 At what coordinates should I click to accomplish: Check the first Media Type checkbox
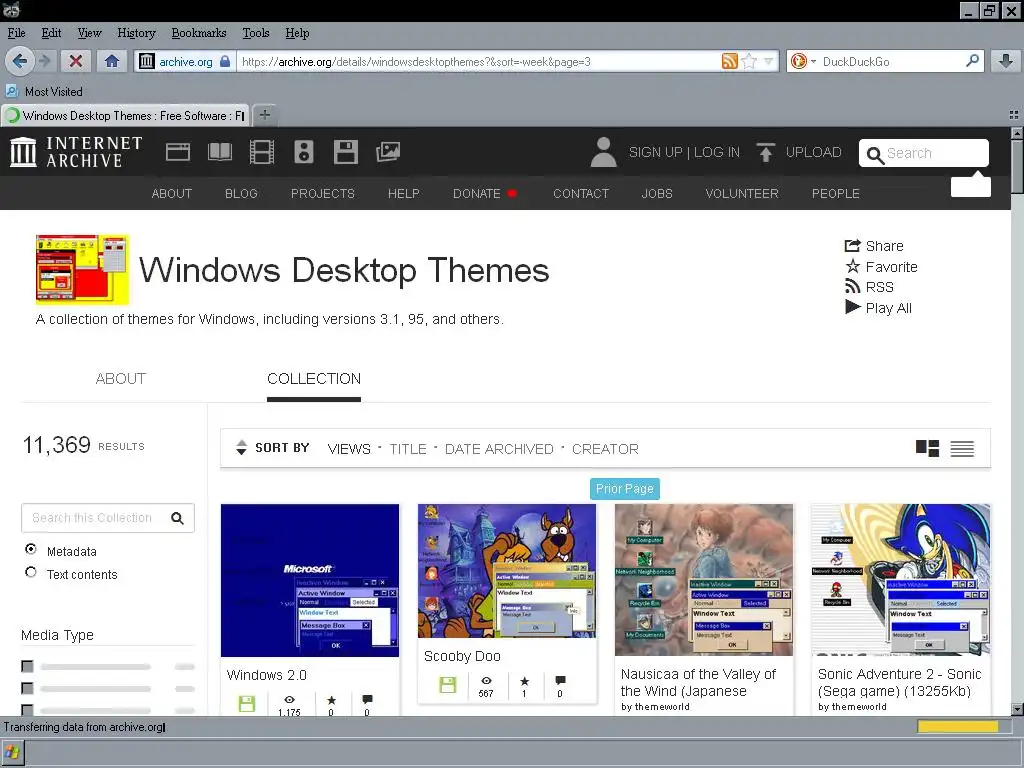tap(27, 666)
